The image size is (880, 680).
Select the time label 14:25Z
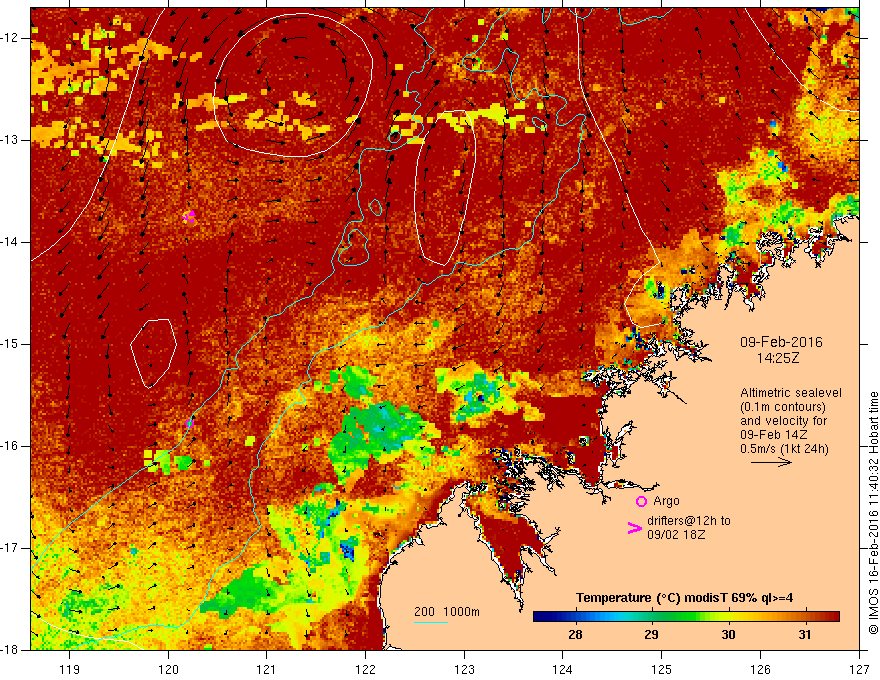click(x=778, y=358)
